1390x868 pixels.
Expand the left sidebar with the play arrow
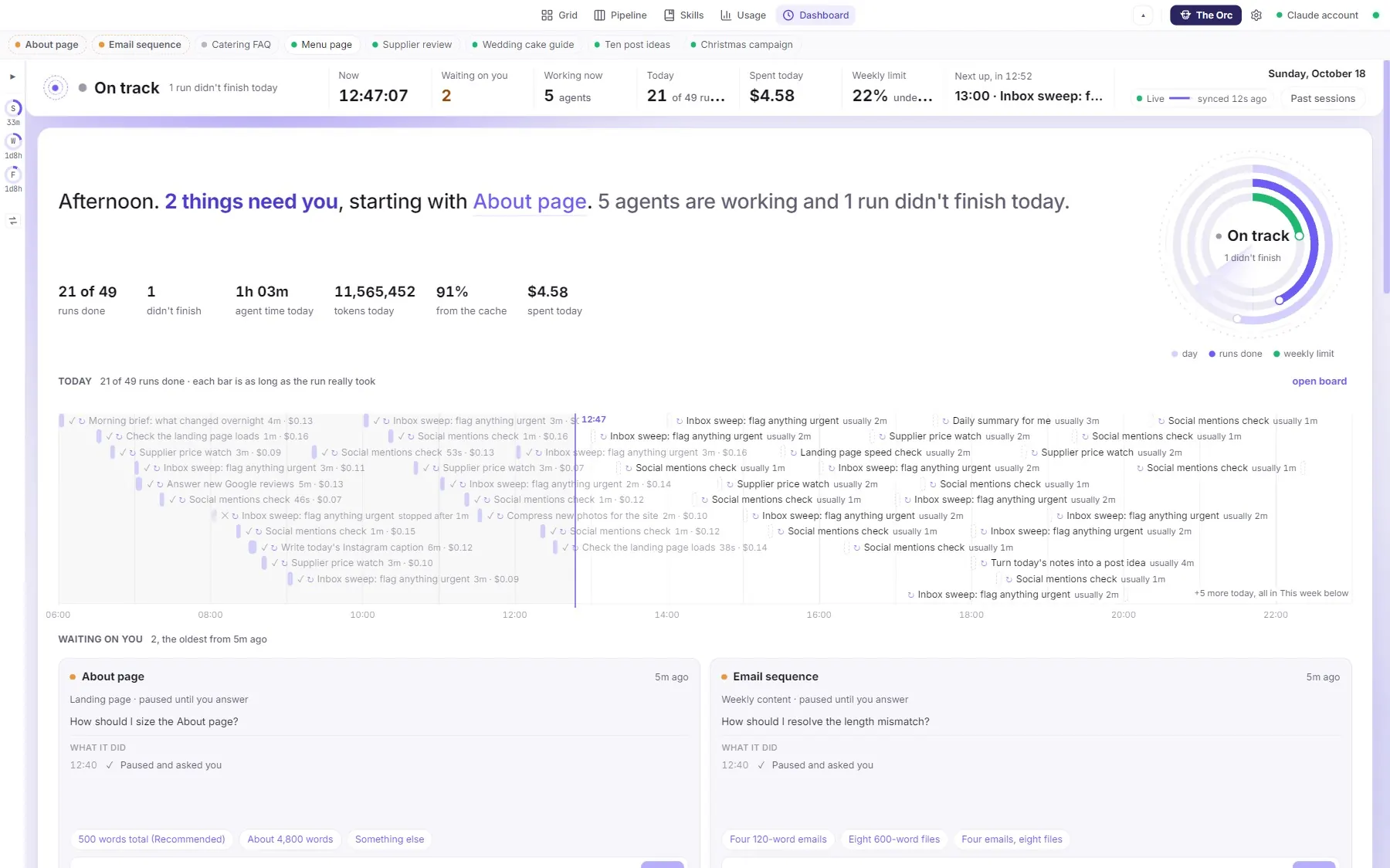tap(12, 76)
